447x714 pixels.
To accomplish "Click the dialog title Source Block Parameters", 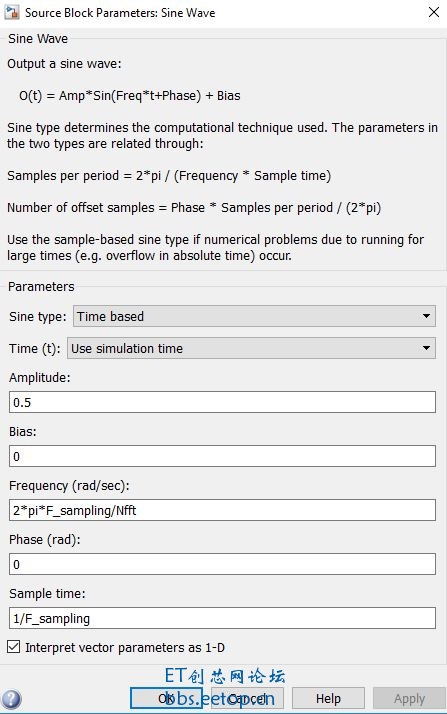I will click(120, 13).
